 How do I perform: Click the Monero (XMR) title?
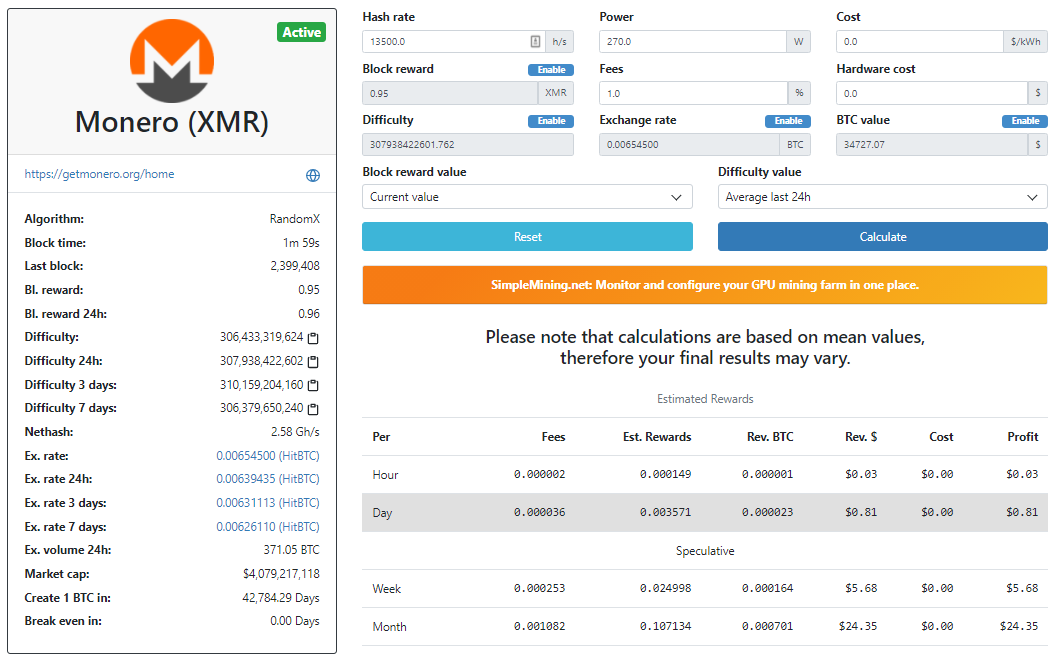[x=172, y=122]
